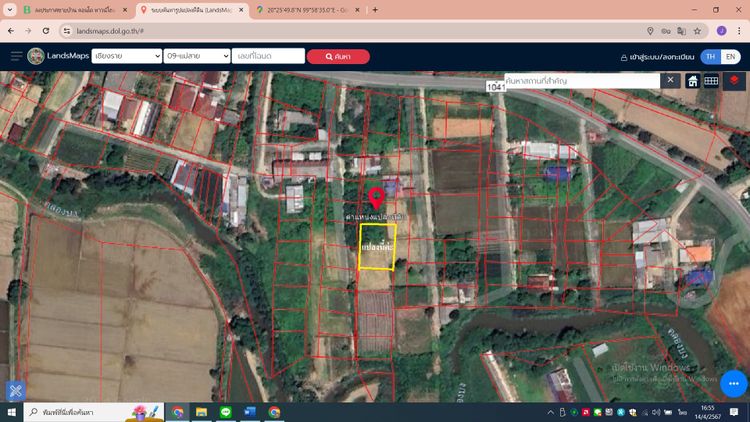
Task: Click the red ค้นหา search button
Action: click(x=338, y=57)
